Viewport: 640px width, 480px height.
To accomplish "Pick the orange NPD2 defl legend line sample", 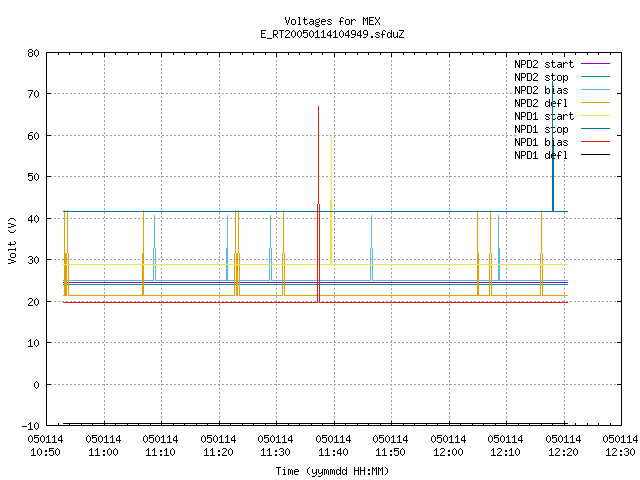I will tap(595, 103).
